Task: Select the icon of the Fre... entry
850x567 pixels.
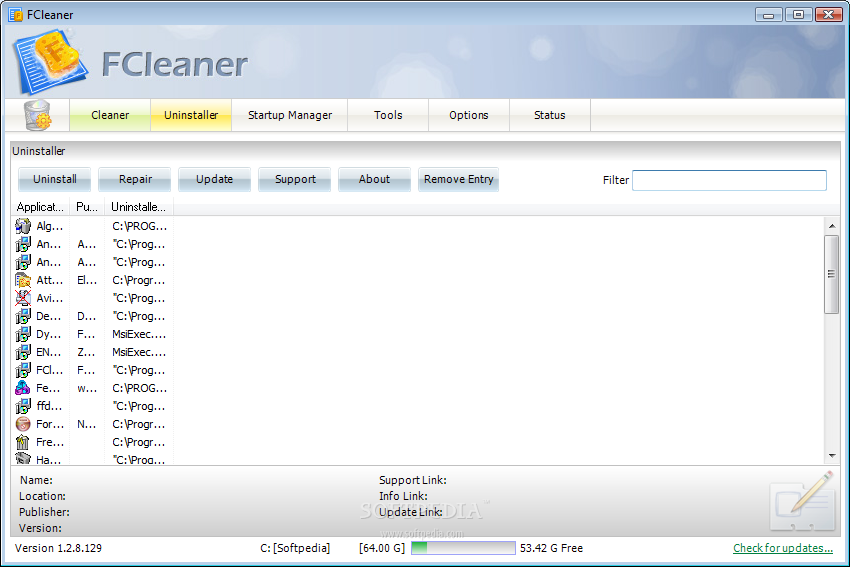Action: coord(23,442)
